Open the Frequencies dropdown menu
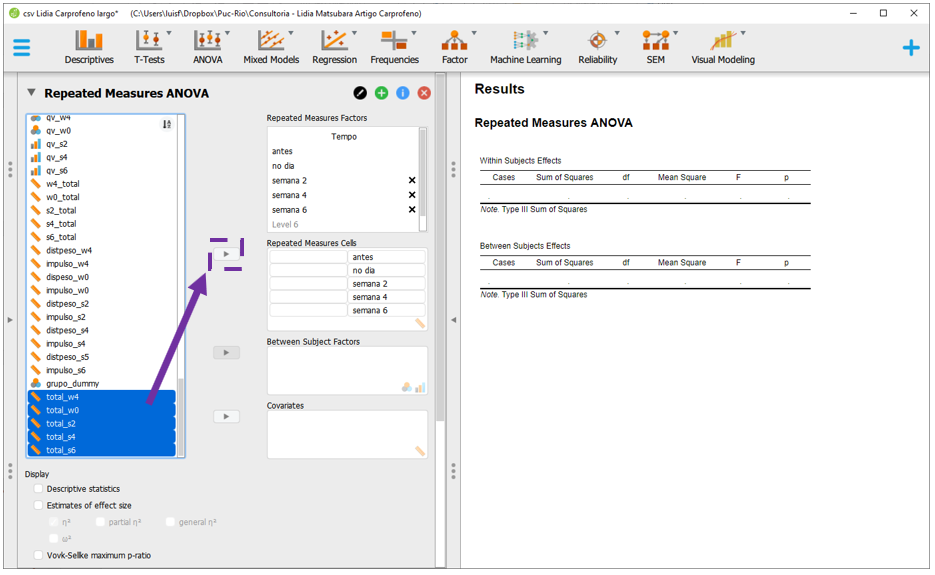 click(x=394, y=46)
